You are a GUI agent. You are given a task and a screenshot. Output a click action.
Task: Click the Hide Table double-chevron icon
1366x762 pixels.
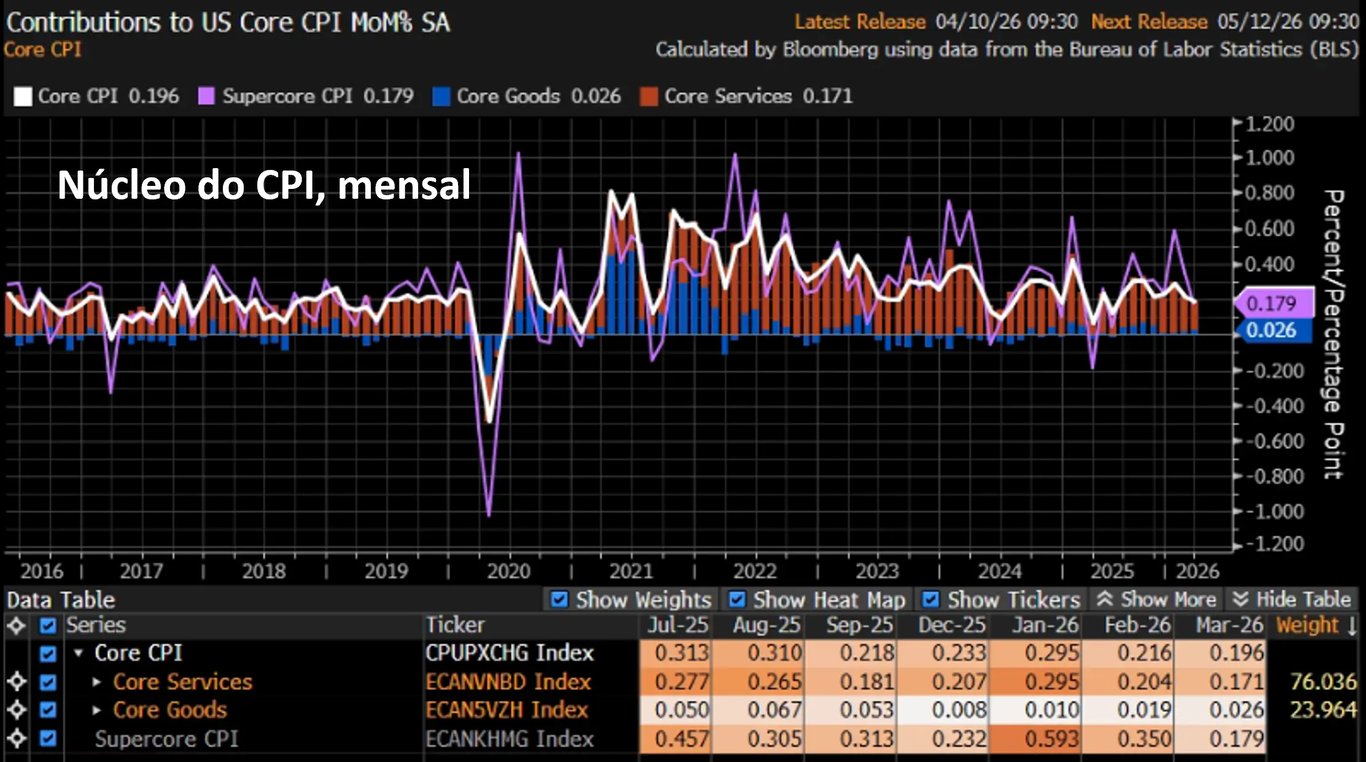1241,600
